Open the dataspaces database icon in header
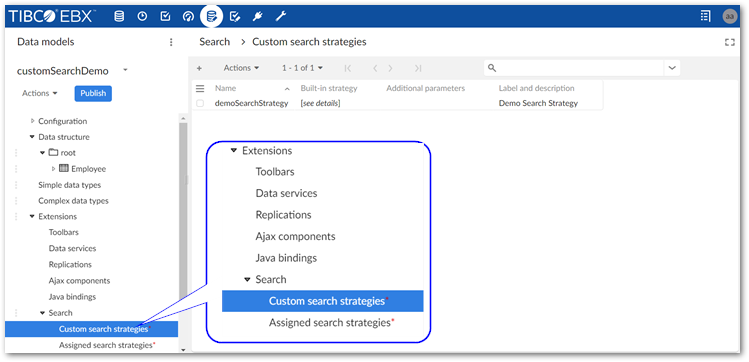Screen dimensions: 749x362 point(119,17)
